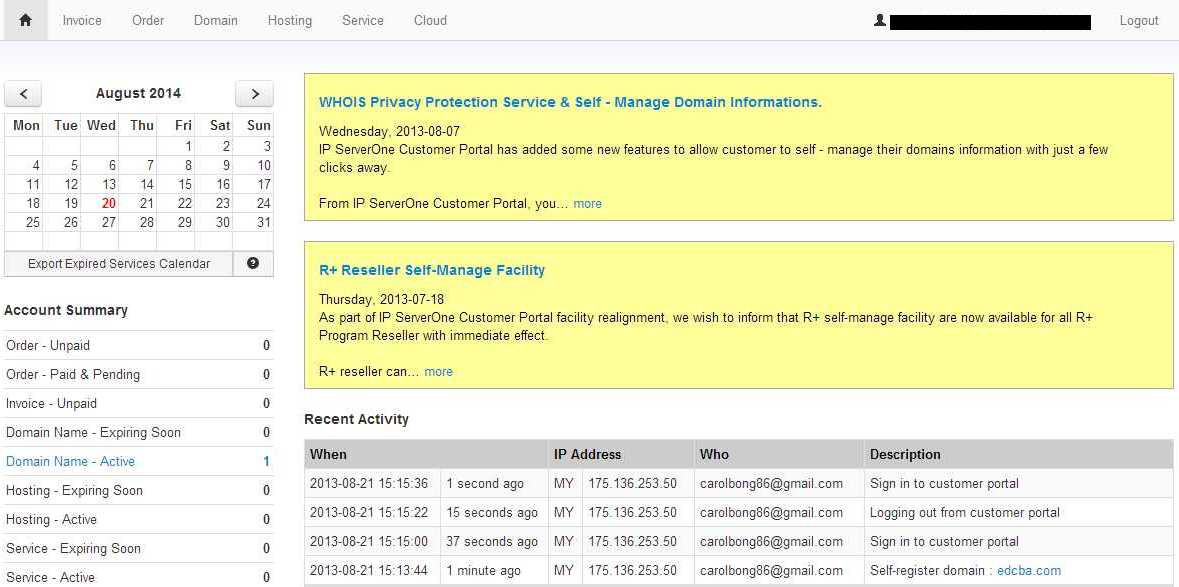Screen dimensions: 1179x587
Task: Go to the home icon tab
Action: (x=25, y=20)
